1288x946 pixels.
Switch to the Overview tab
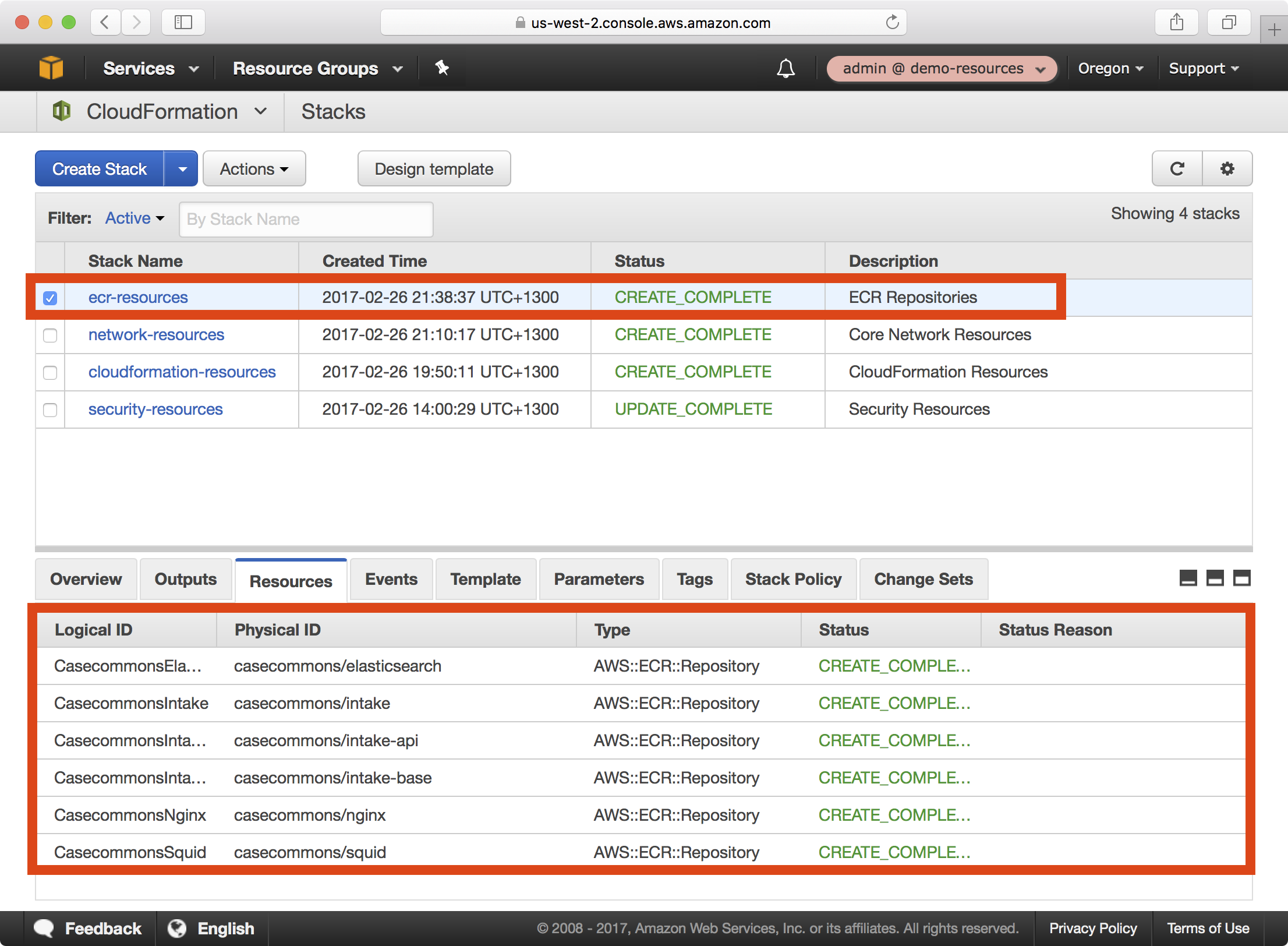(86, 579)
